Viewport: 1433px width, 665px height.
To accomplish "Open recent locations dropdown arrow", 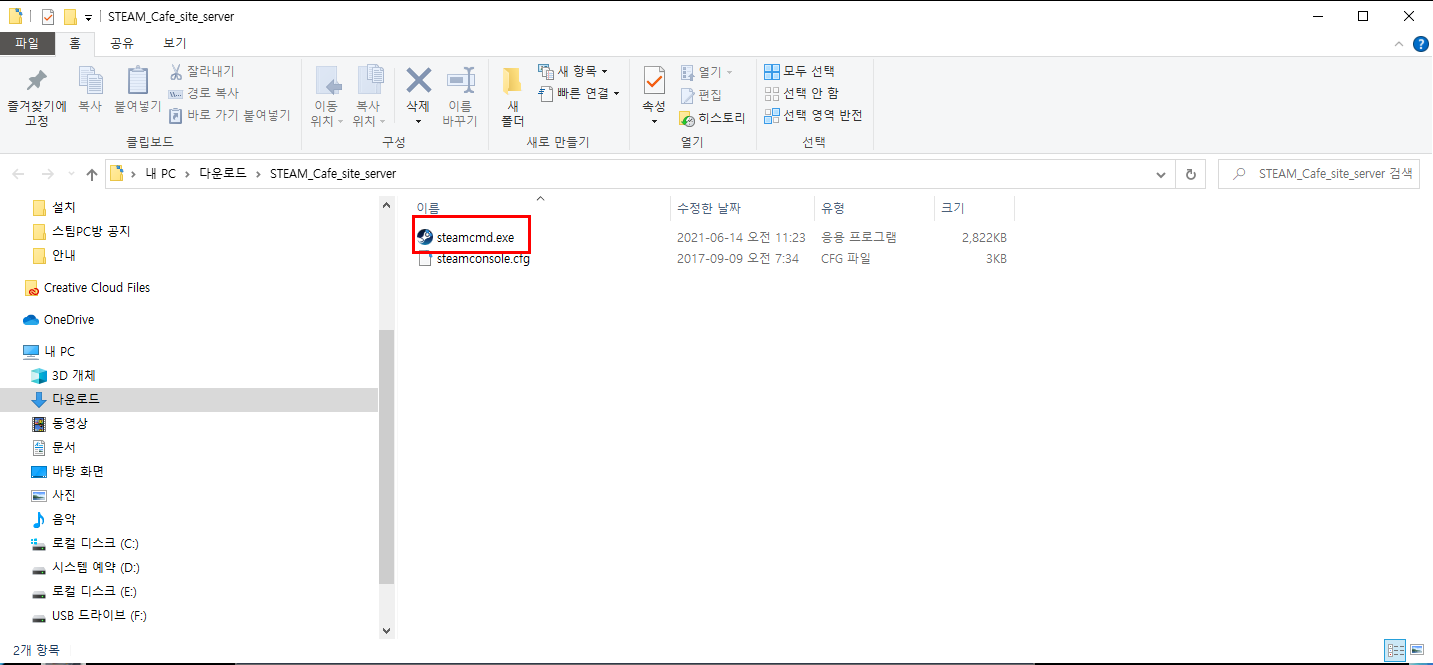I will [x=69, y=174].
